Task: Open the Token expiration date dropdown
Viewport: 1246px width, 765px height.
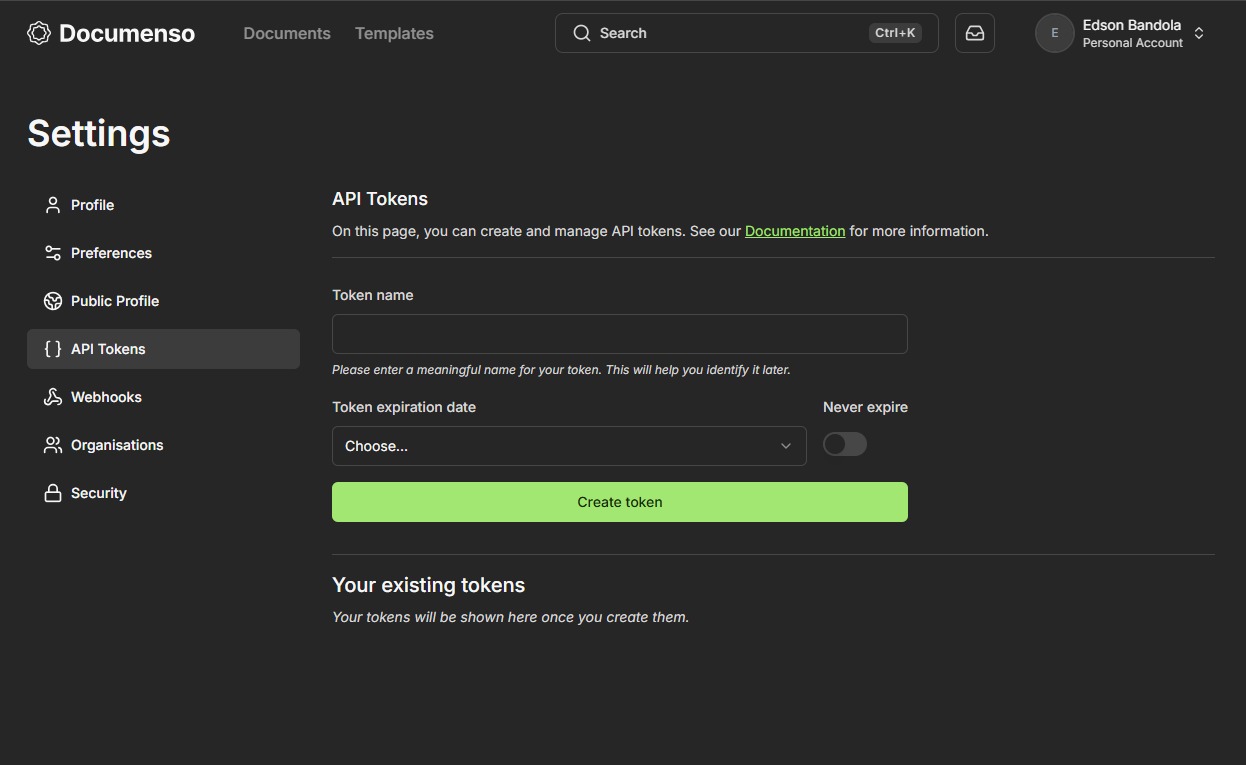Action: (x=568, y=446)
